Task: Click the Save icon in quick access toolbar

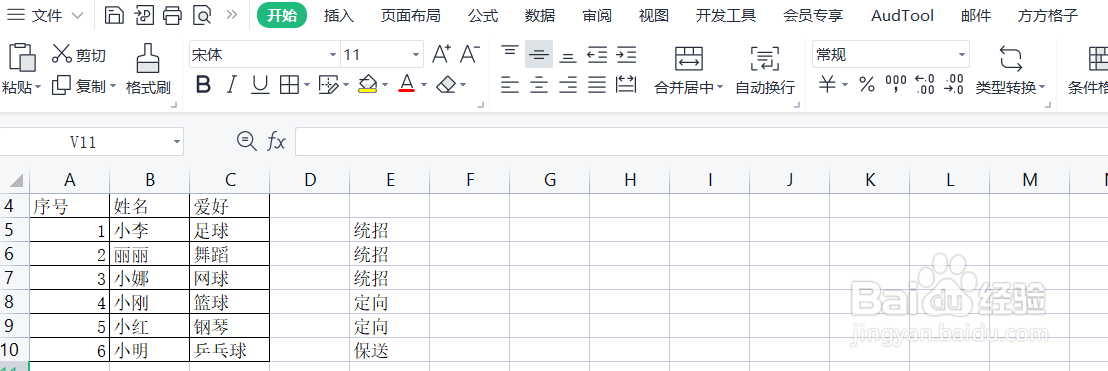Action: [x=114, y=15]
